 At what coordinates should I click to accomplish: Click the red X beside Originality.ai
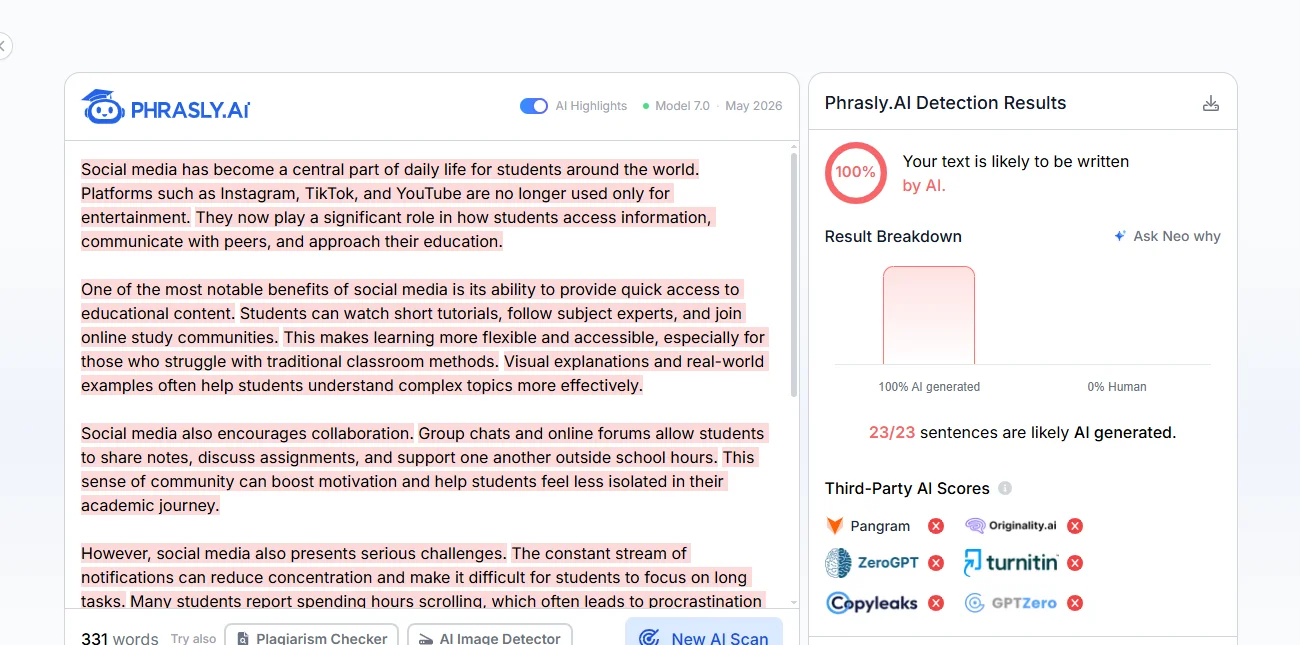(x=1075, y=526)
